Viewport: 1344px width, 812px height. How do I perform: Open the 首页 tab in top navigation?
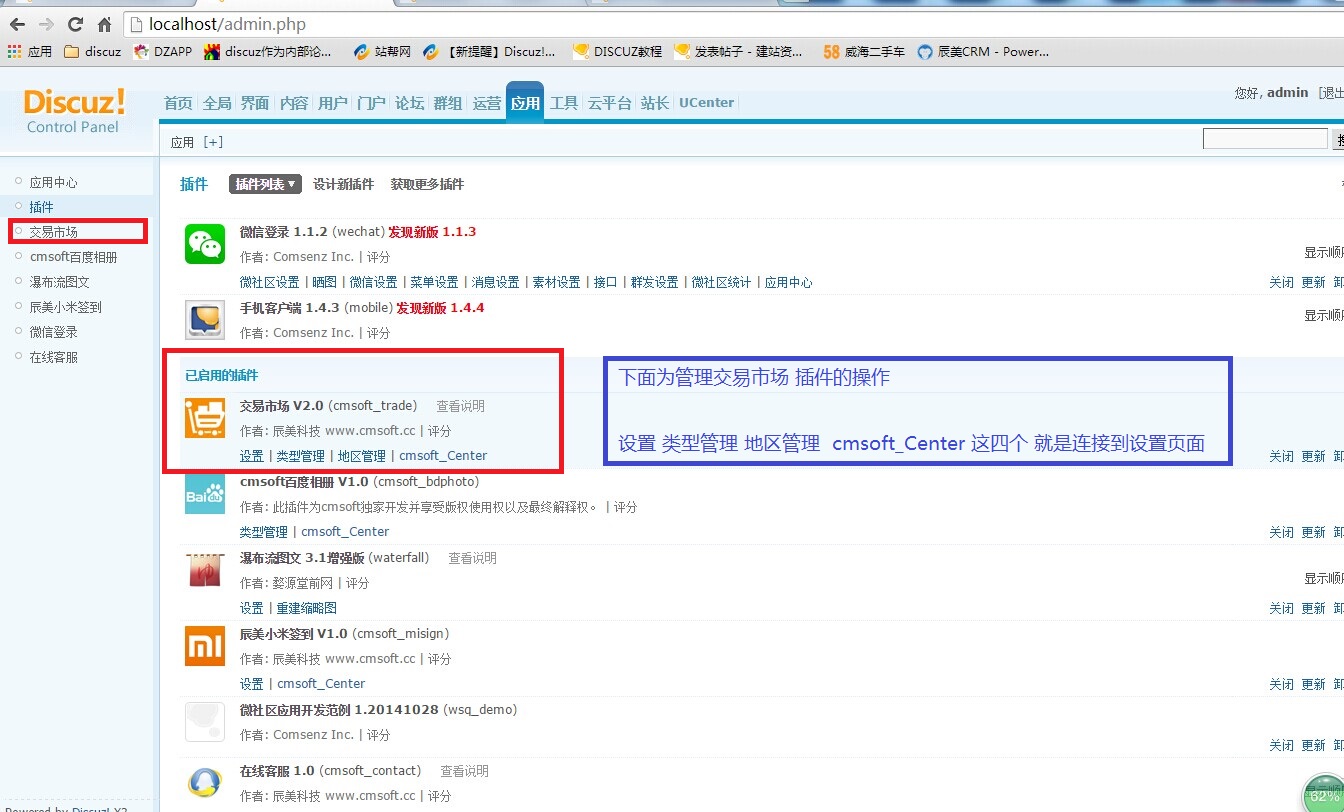coord(178,103)
